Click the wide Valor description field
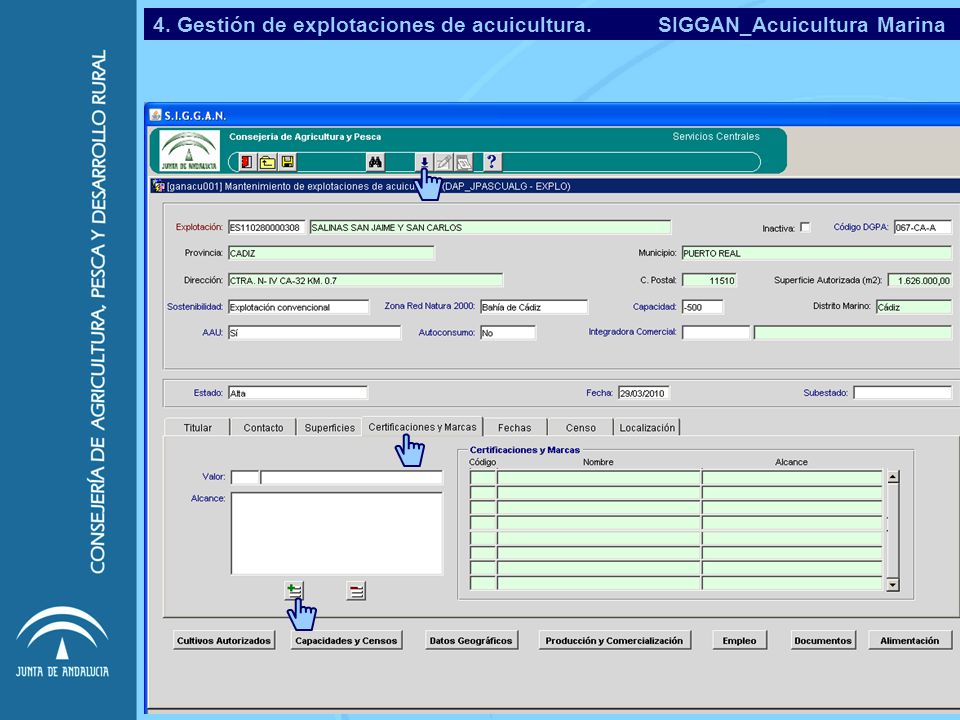 [351, 477]
